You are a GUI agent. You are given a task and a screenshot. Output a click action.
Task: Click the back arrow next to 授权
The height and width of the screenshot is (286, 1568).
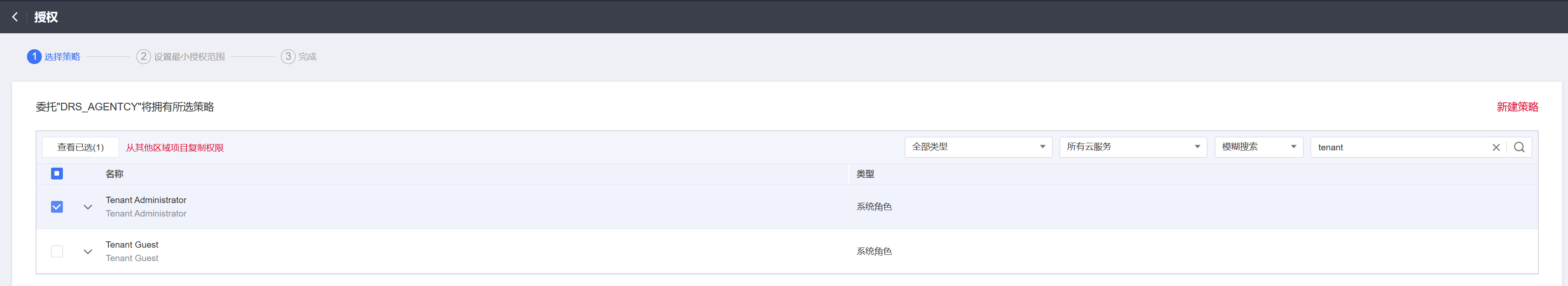click(15, 17)
